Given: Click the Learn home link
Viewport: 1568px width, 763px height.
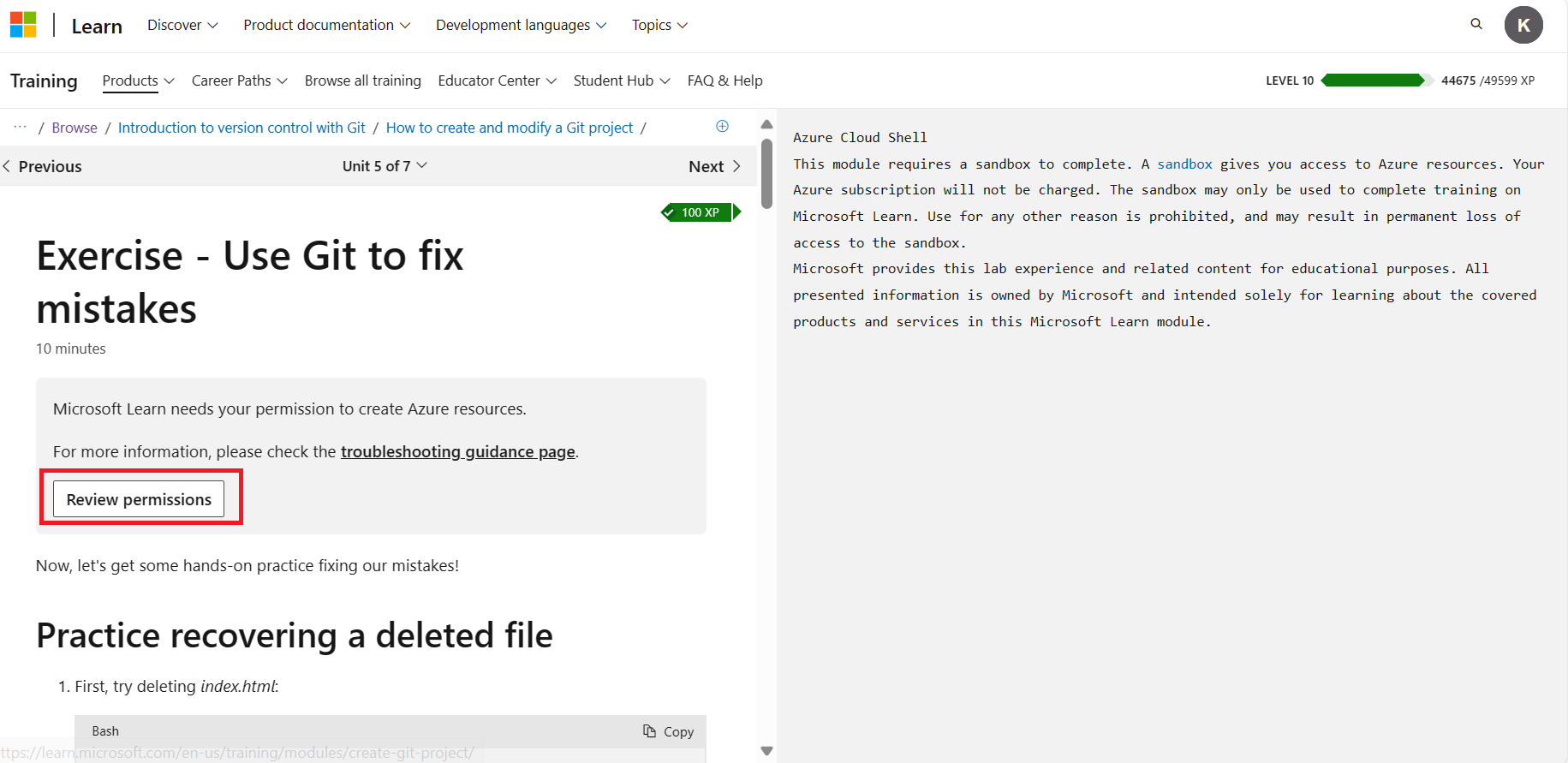Looking at the screenshot, I should pyautogui.click(x=97, y=26).
